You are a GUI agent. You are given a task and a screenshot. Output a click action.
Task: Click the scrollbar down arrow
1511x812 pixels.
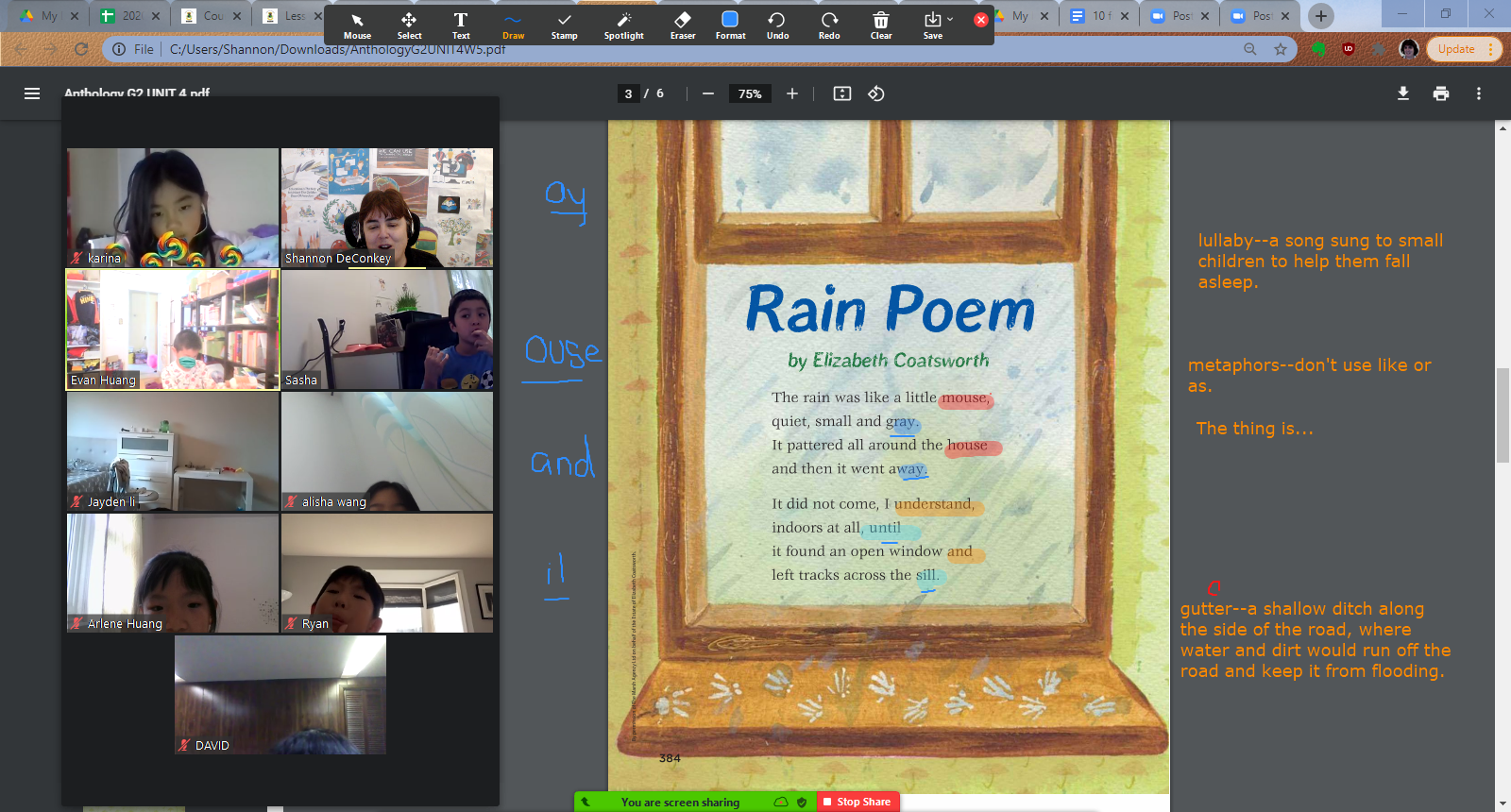coord(1503,804)
